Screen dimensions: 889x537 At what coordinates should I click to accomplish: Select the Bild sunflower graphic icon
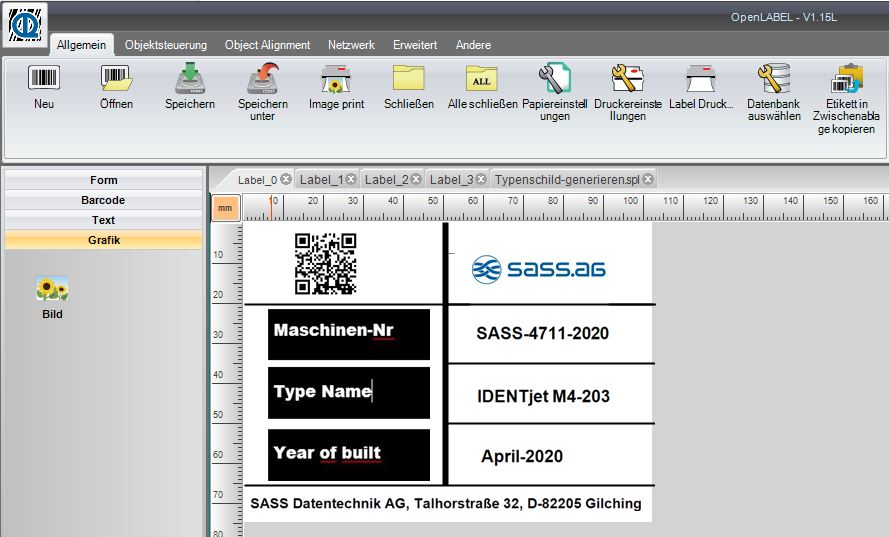coord(52,288)
